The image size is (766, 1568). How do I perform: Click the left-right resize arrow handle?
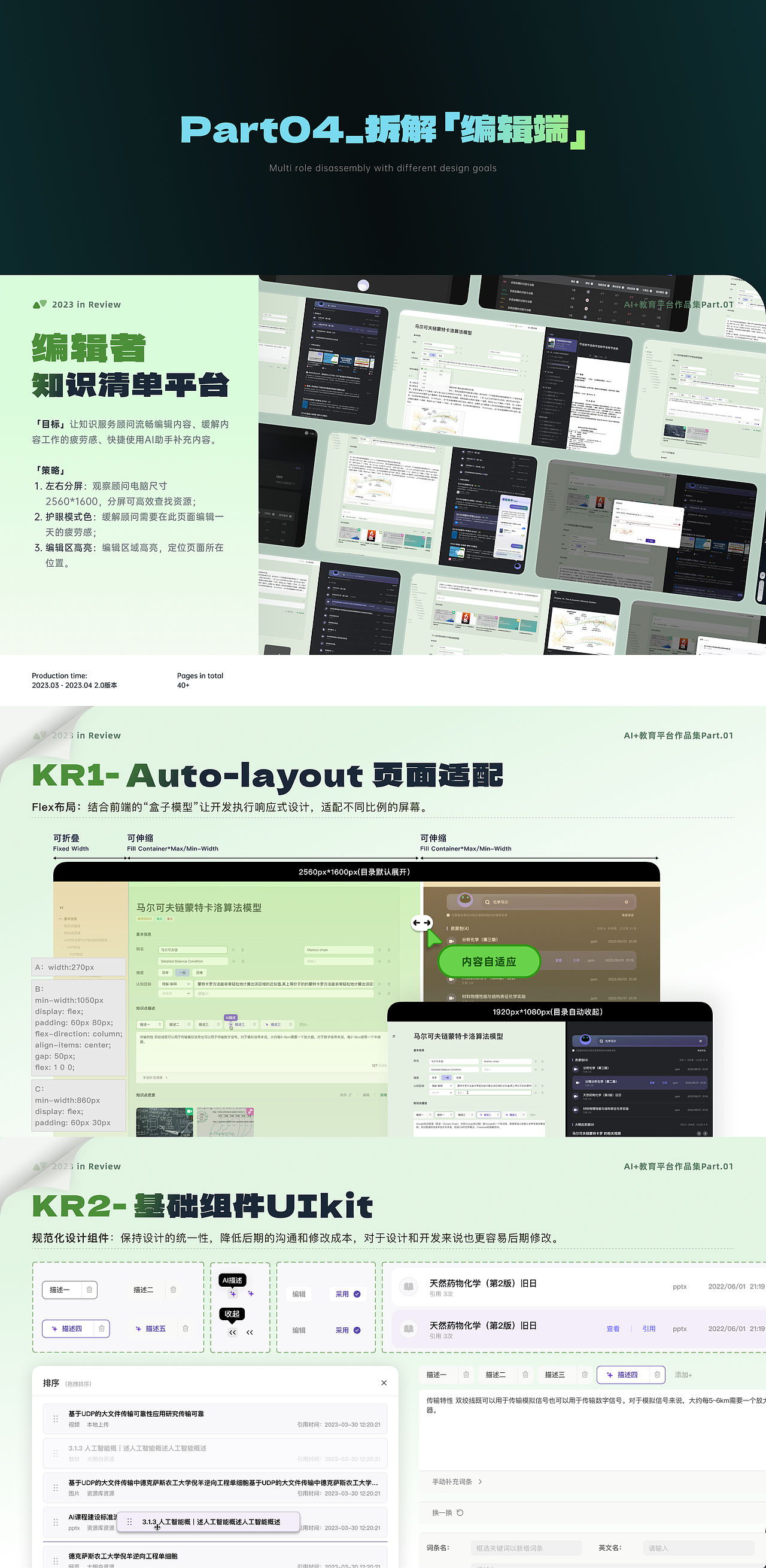coord(422,923)
